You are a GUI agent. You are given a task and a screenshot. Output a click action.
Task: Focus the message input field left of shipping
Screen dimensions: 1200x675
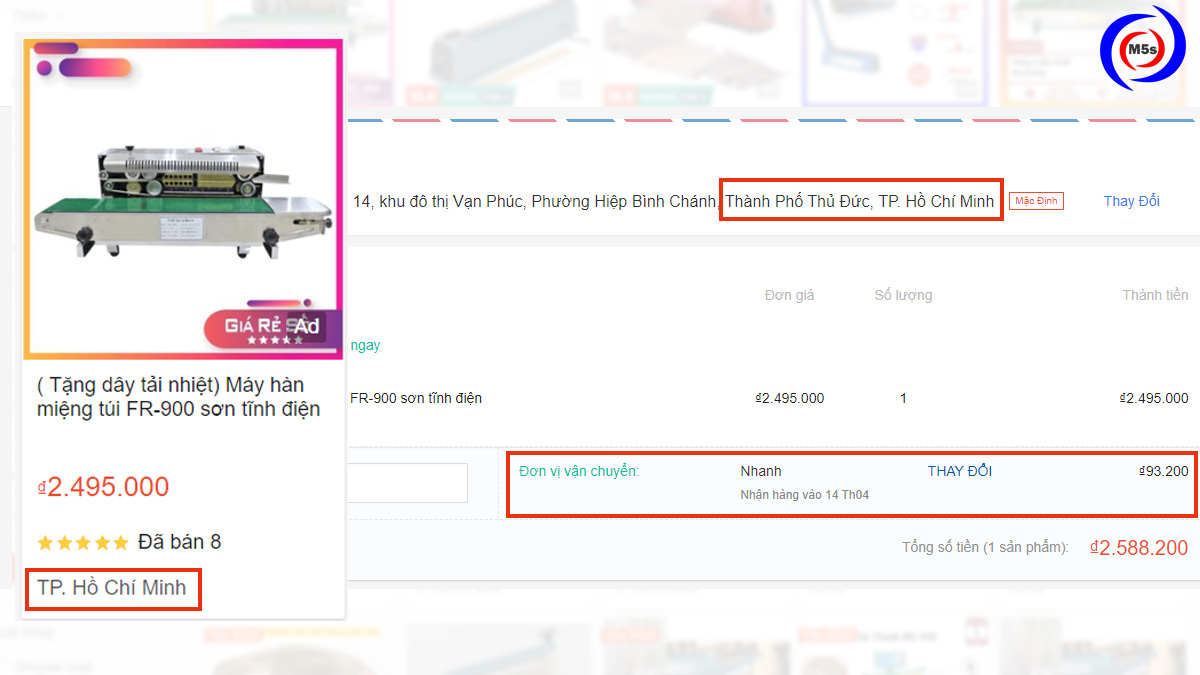pos(406,483)
